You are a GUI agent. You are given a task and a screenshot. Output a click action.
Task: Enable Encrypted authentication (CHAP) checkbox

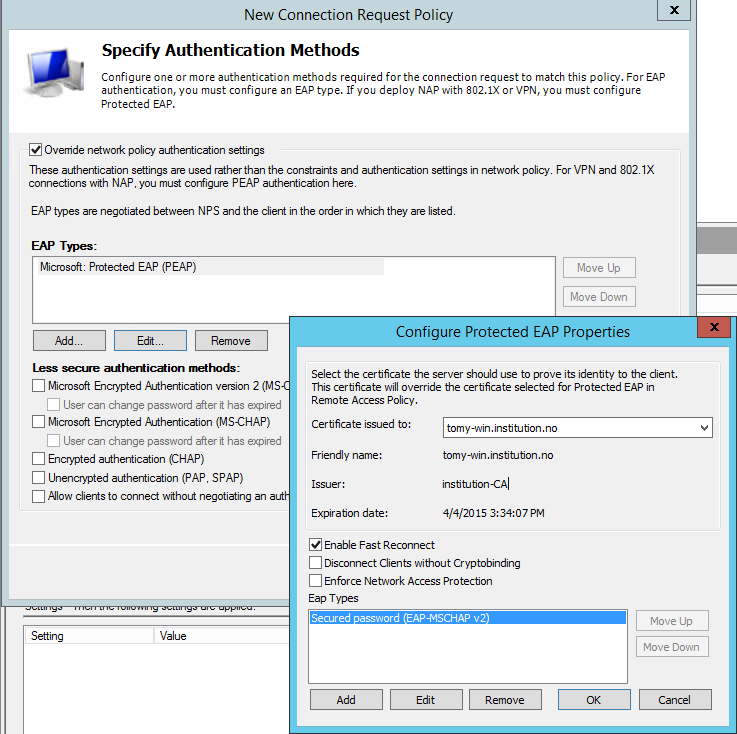pos(39,458)
